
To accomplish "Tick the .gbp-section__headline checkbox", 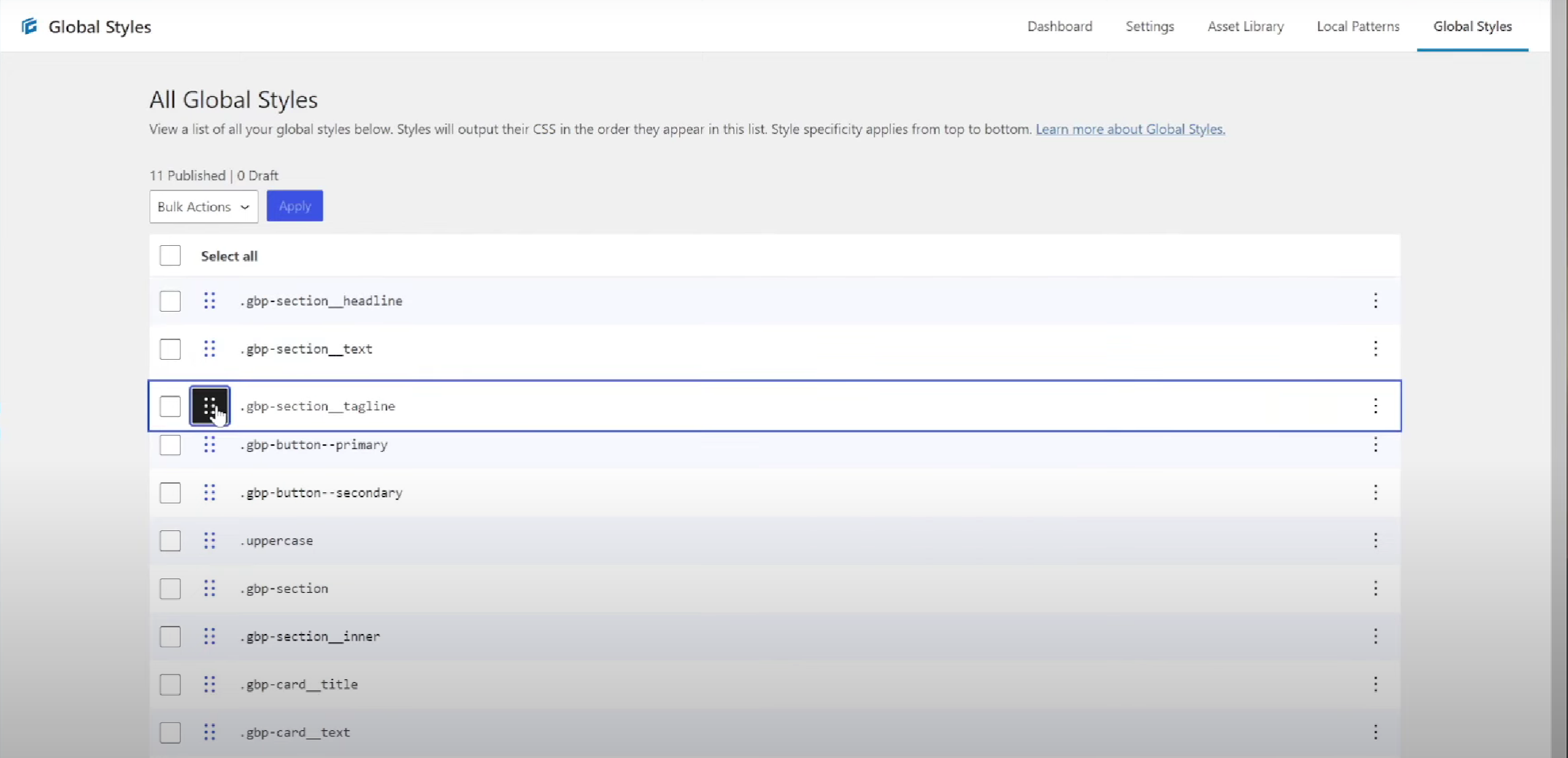I will tap(170, 301).
